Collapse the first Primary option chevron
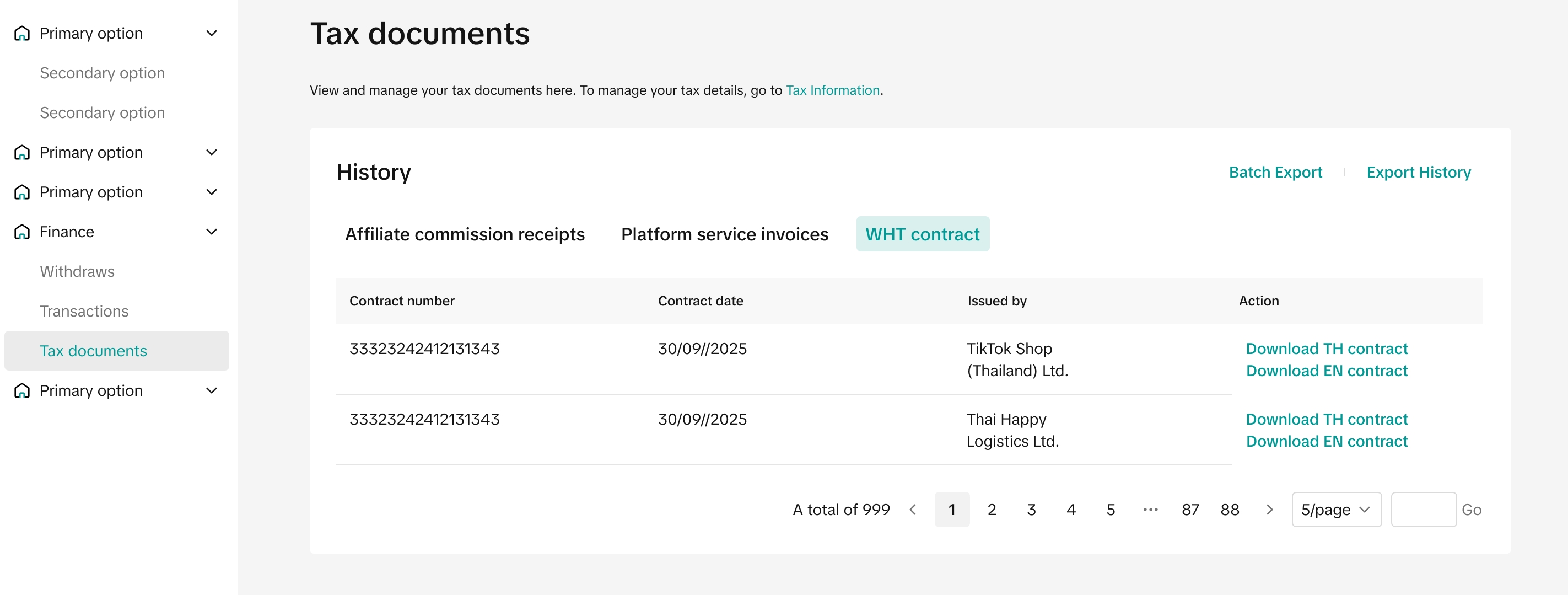This screenshot has height=595, width=1568. pos(212,34)
